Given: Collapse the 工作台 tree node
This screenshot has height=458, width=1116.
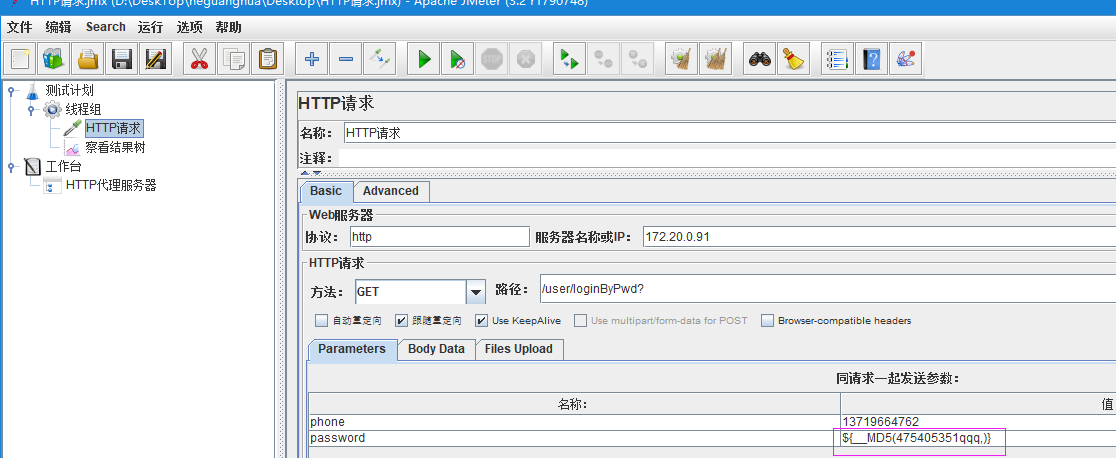Looking at the screenshot, I should 11,167.
